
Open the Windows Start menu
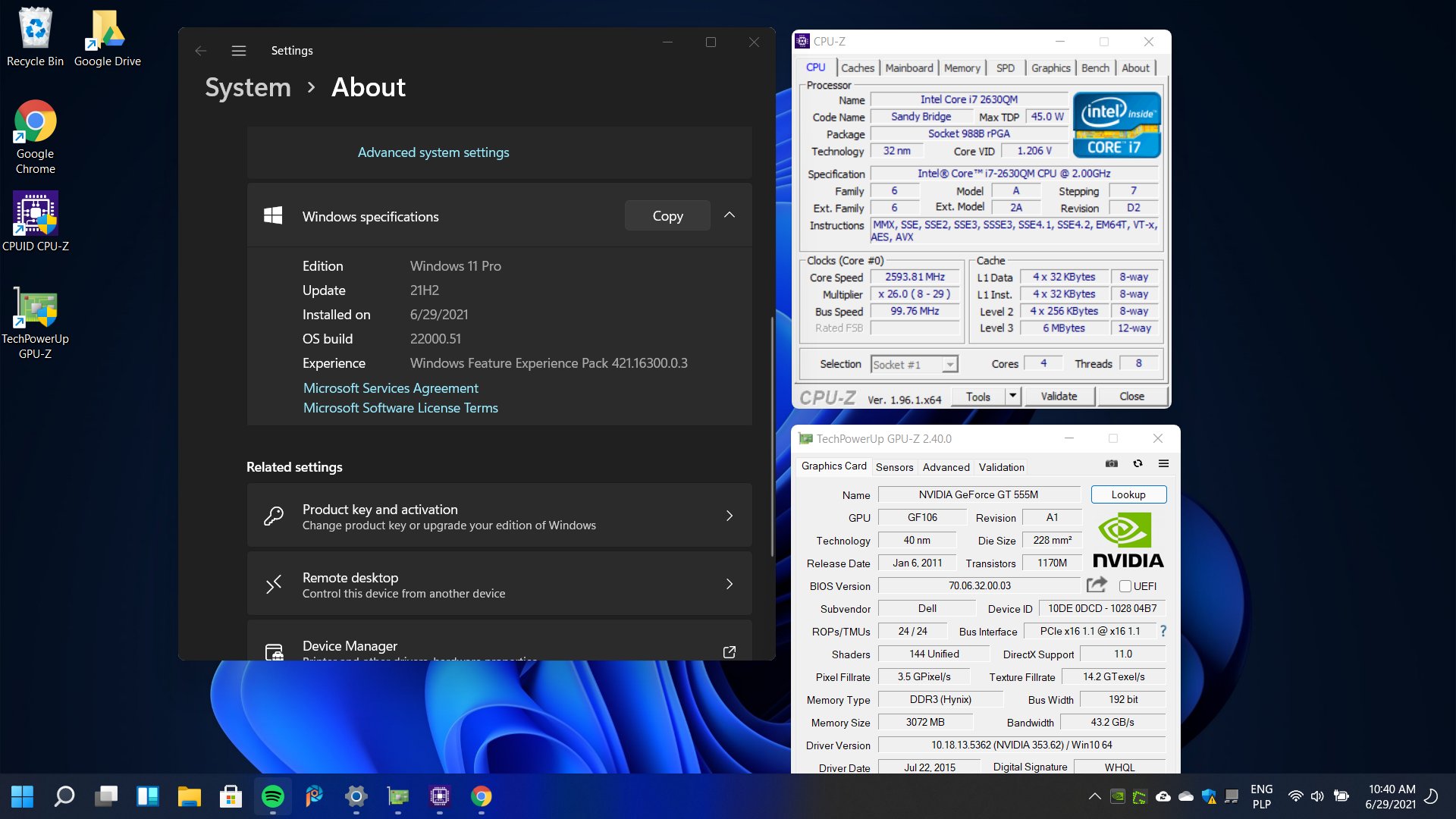(x=22, y=796)
